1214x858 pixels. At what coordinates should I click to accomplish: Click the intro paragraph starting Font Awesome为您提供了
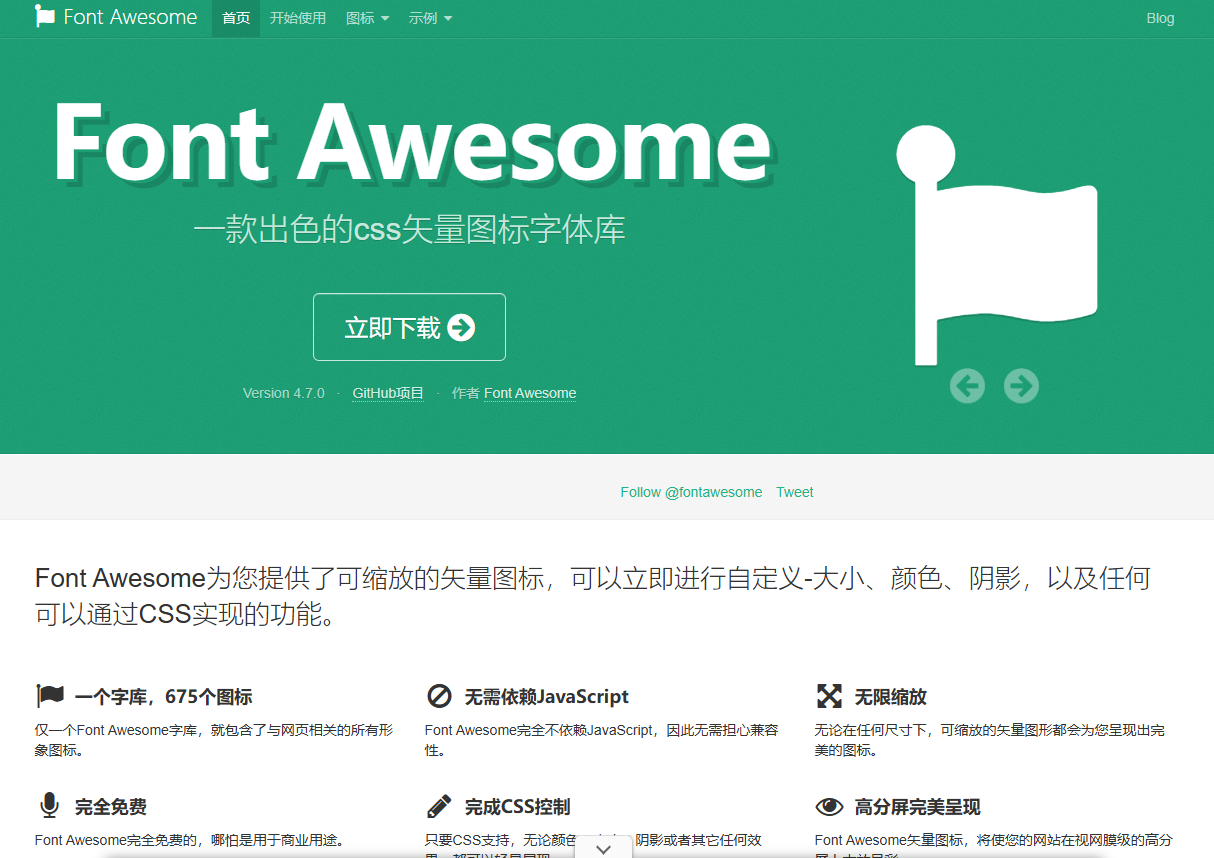593,596
